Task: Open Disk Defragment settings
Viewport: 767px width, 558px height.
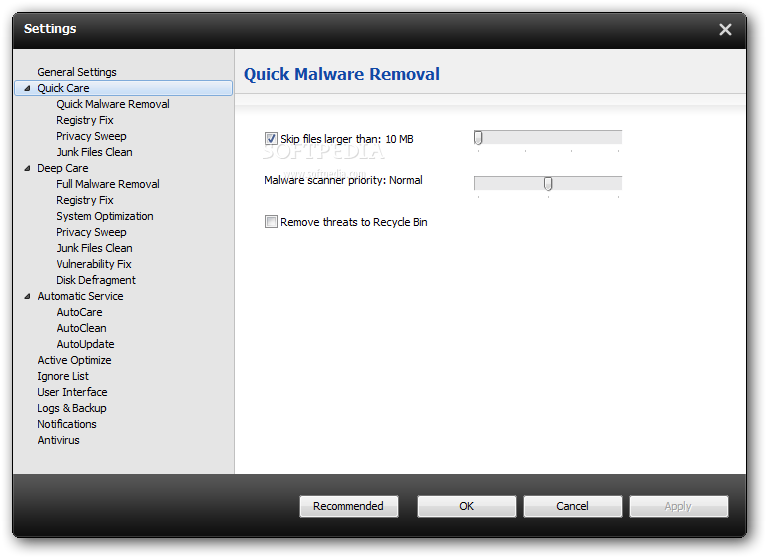Action: coord(96,280)
